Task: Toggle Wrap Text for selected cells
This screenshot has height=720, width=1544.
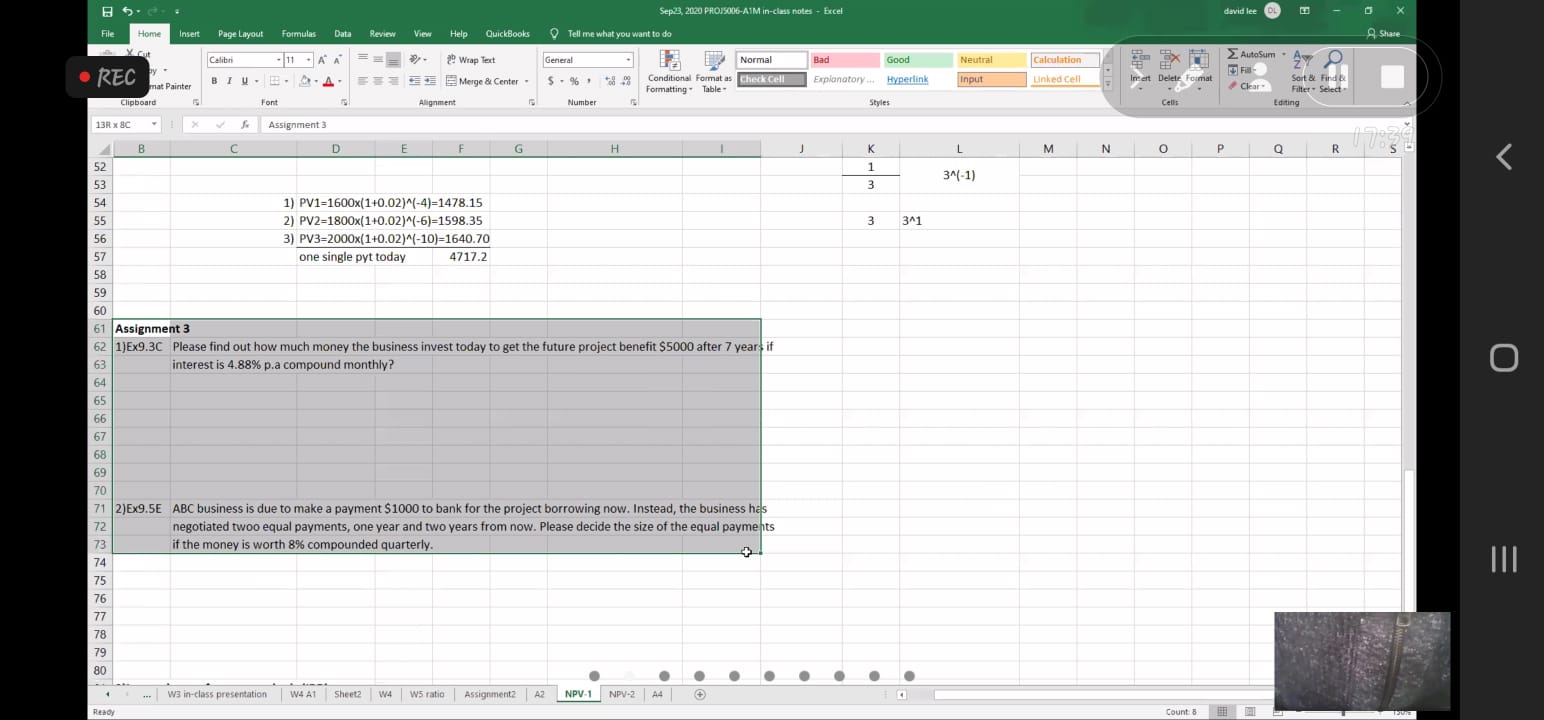Action: [471, 60]
